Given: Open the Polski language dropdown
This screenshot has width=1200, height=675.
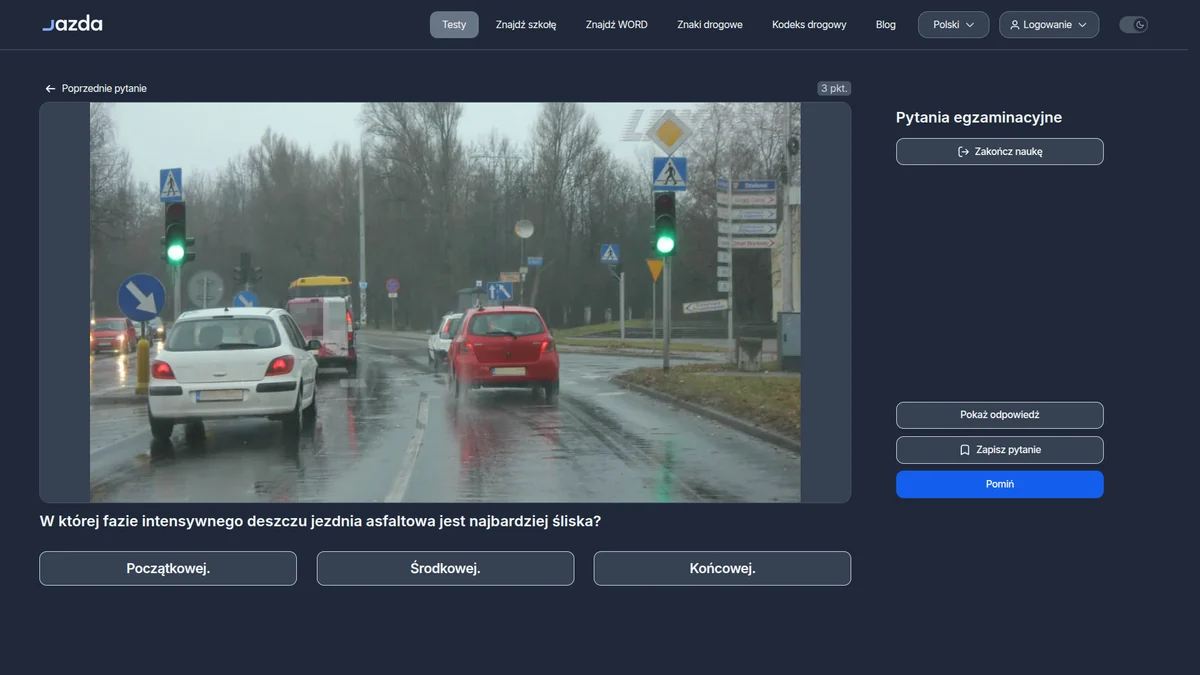Looking at the screenshot, I should (x=953, y=25).
